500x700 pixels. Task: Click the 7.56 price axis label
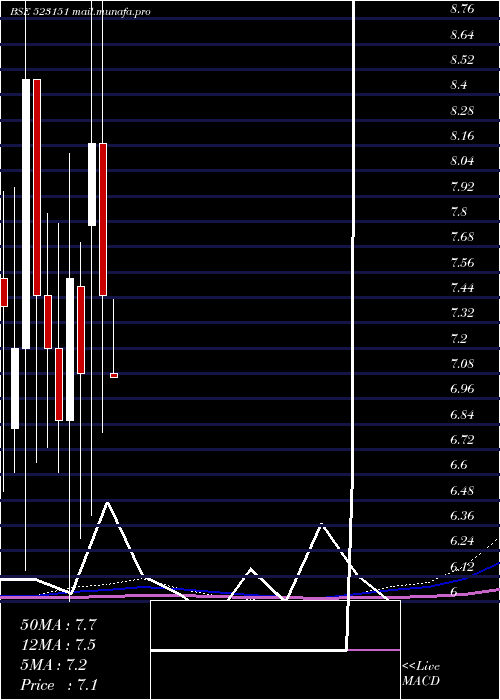click(462, 262)
